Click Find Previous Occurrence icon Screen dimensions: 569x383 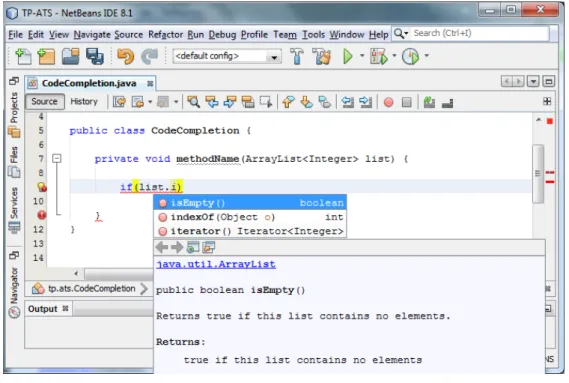click(212, 102)
